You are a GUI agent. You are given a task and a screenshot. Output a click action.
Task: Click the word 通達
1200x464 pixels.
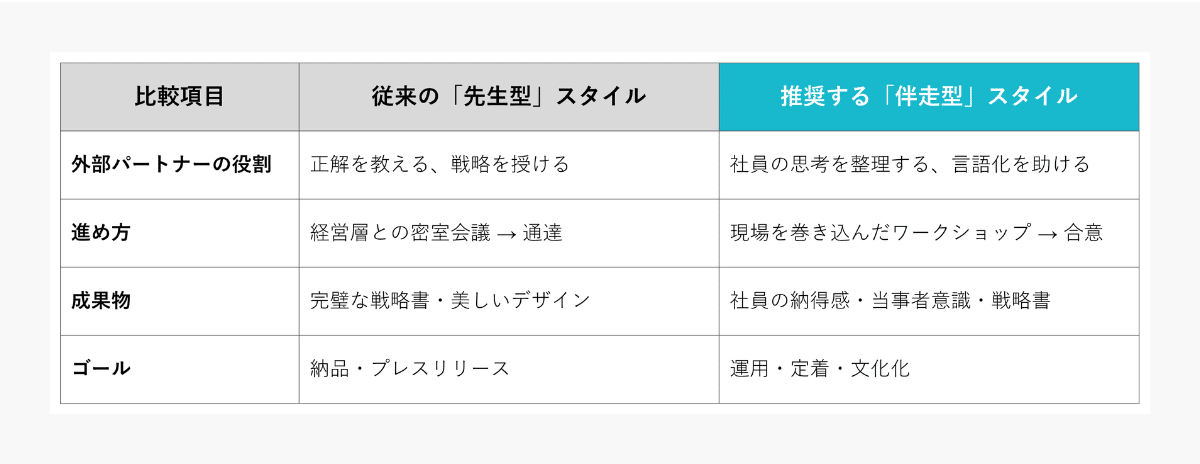(542, 233)
